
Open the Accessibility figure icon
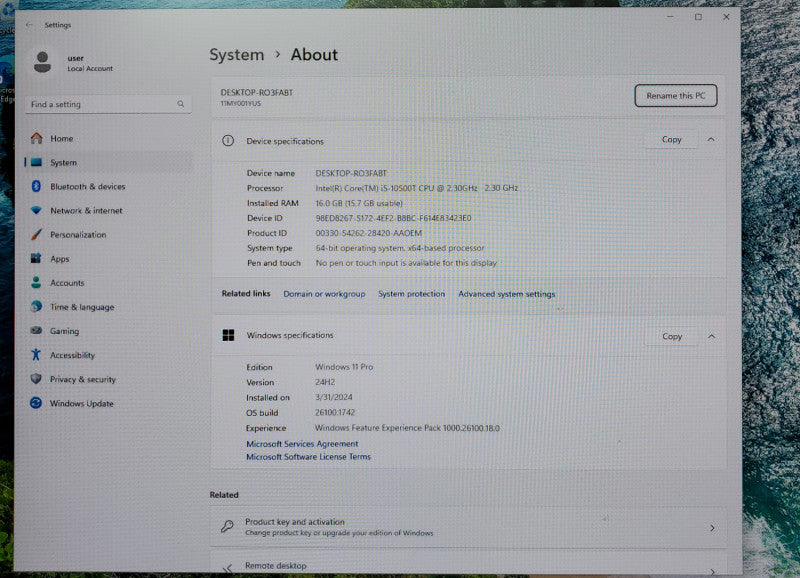[x=36, y=355]
